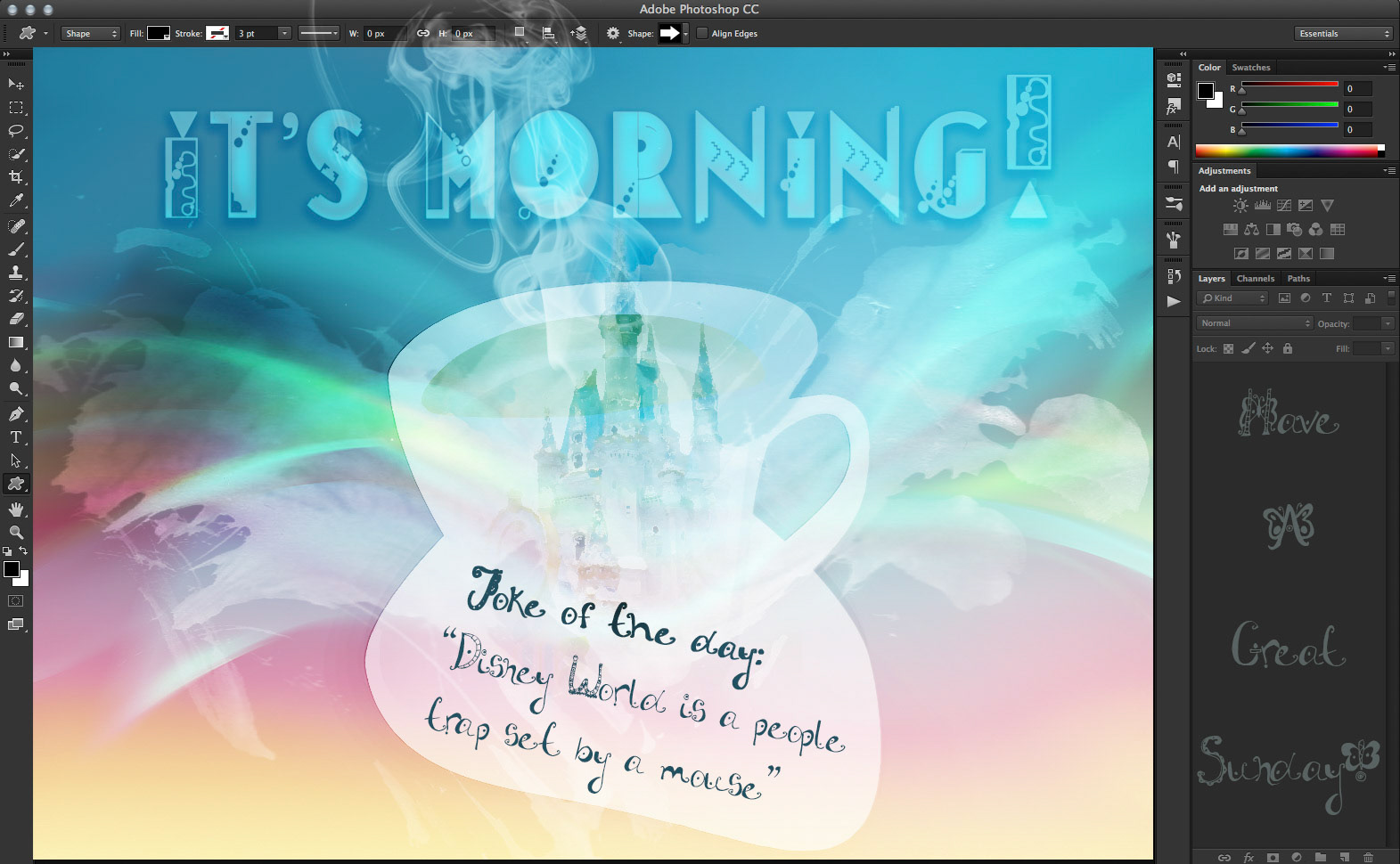Viewport: 1400px width, 864px height.
Task: Select the Lasso tool
Action: [16, 131]
